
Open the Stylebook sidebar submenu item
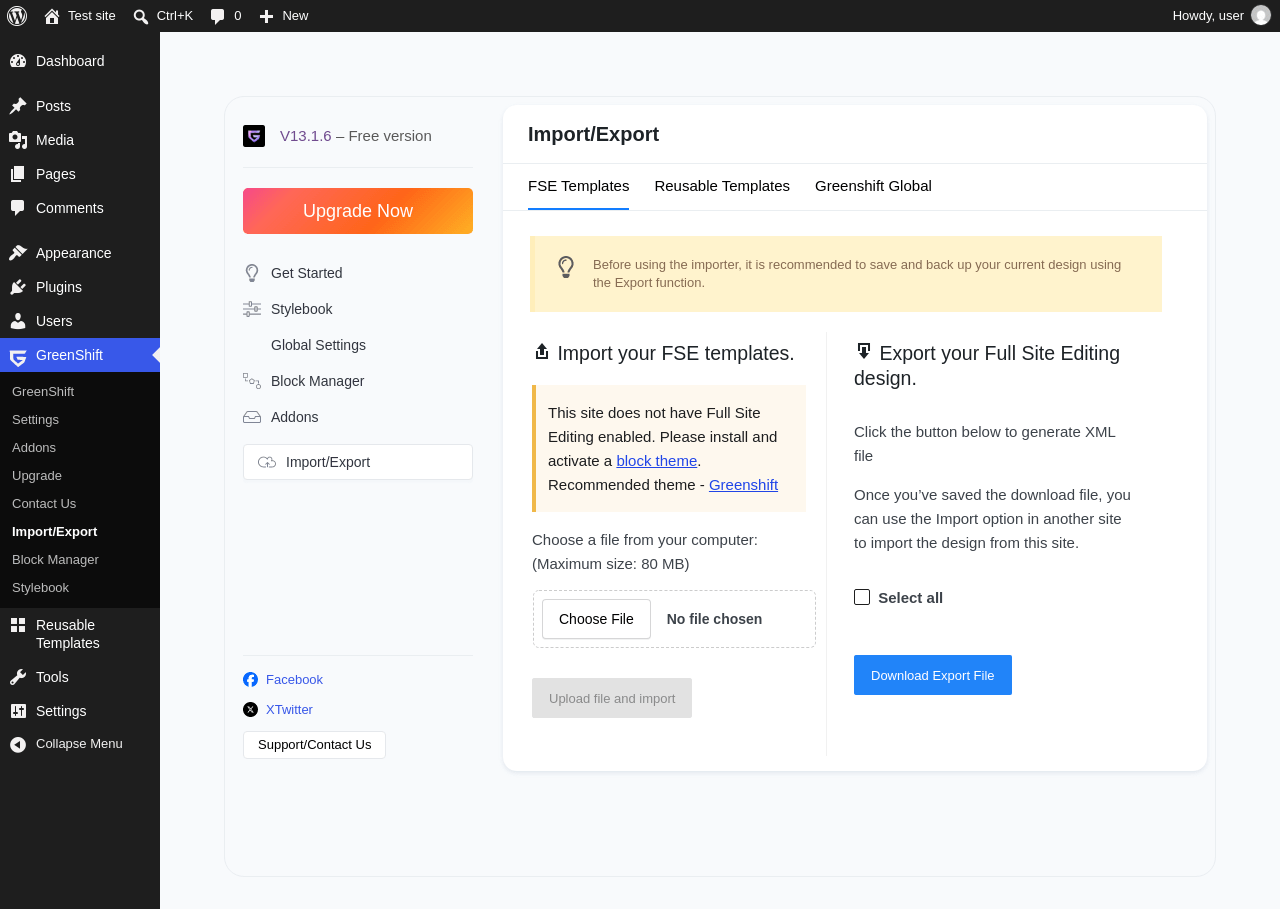pos(40,588)
